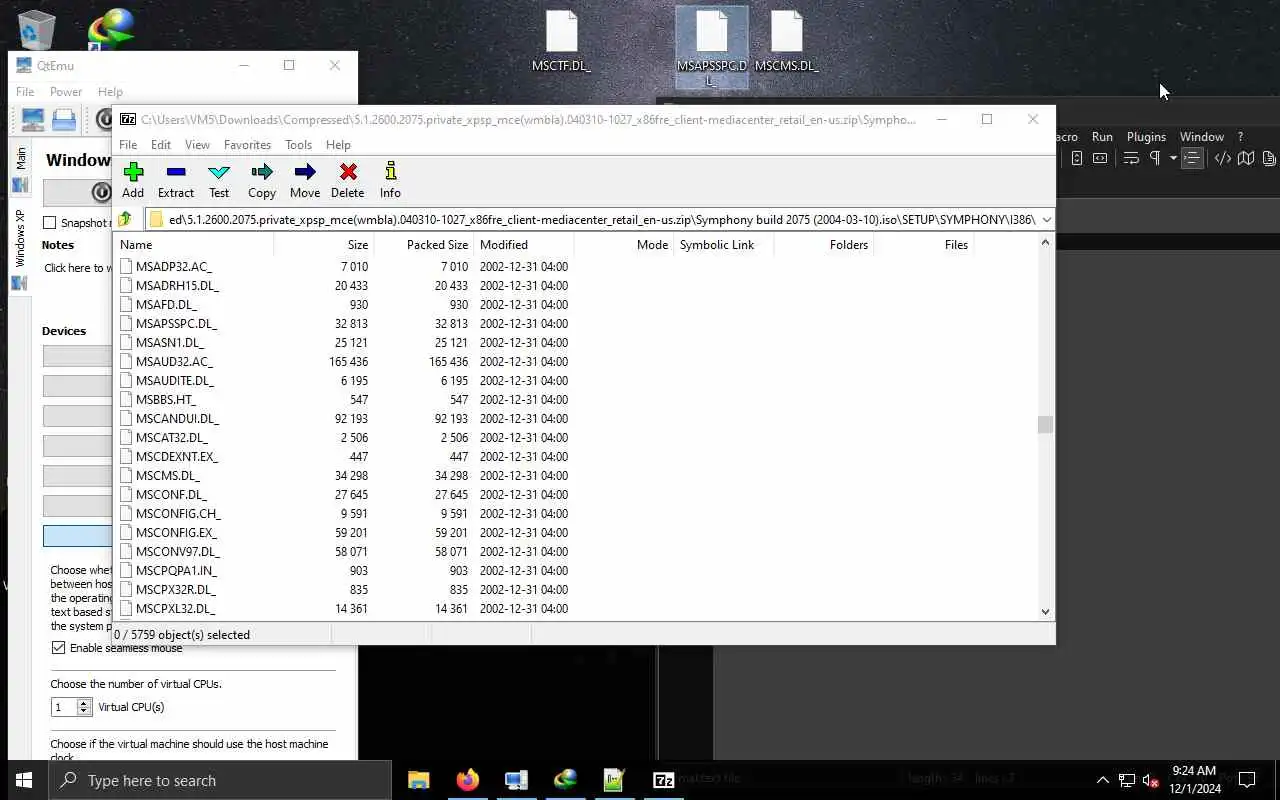Click the scroll down arrow in file list
1280x800 pixels.
pyautogui.click(x=1045, y=612)
